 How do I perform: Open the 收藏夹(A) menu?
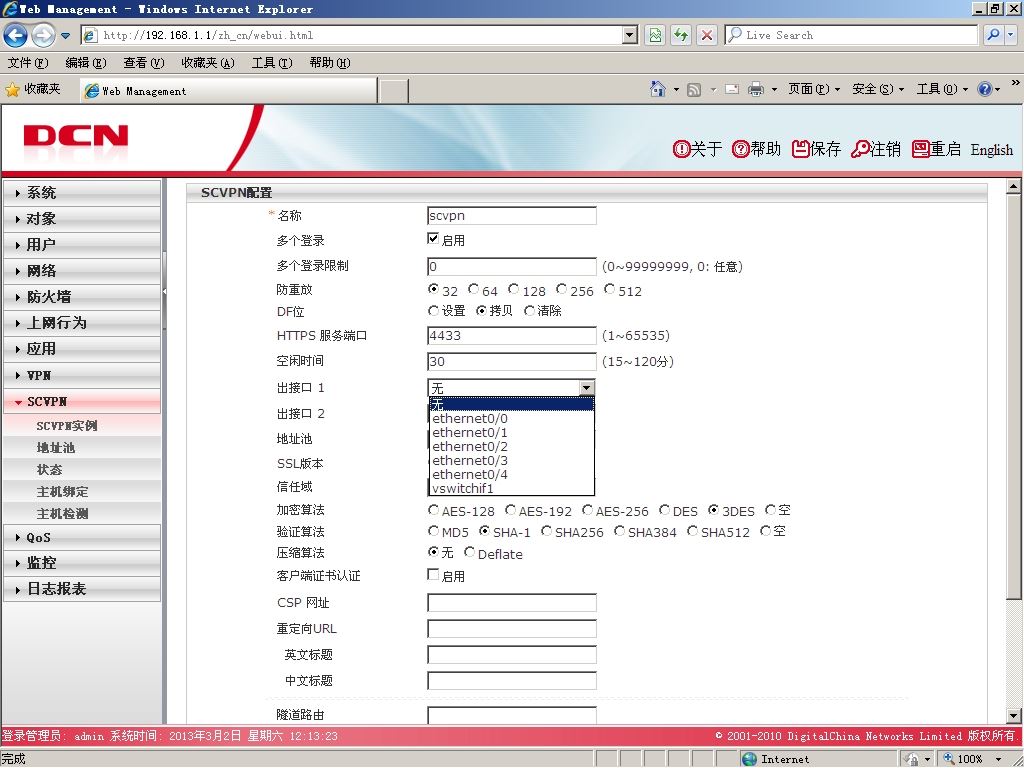click(208, 63)
